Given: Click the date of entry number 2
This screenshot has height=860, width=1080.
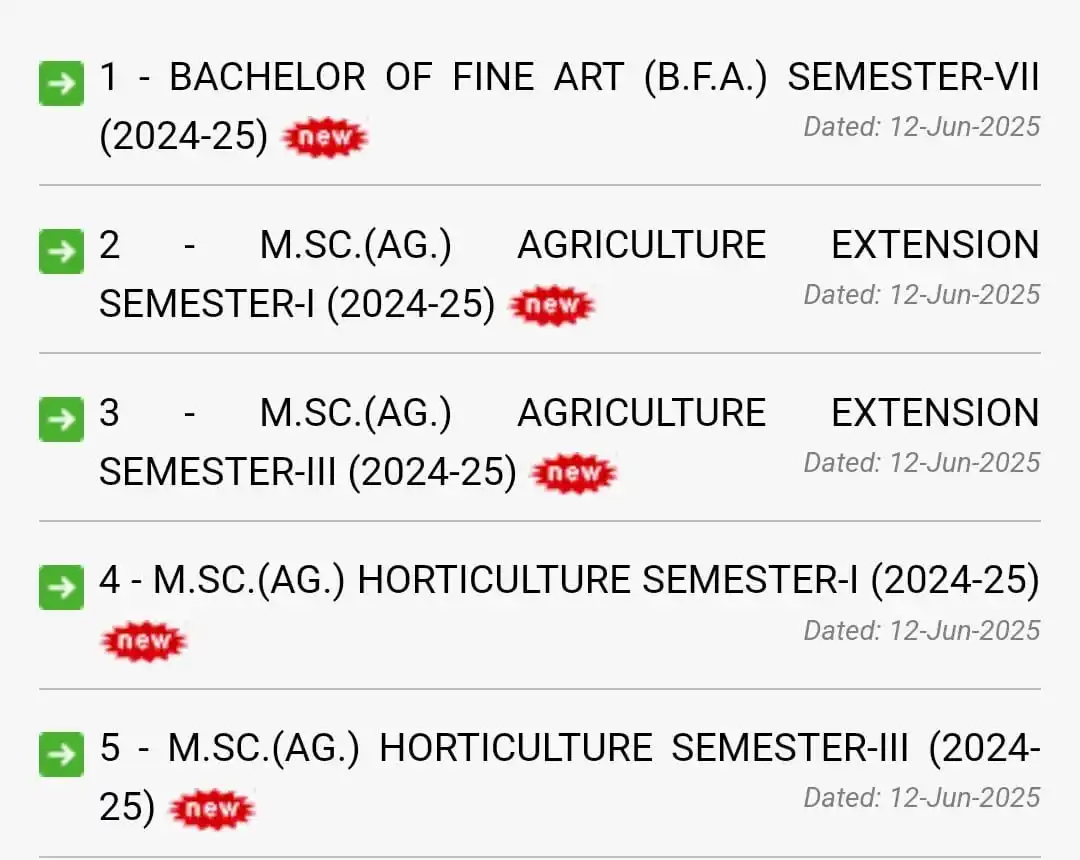Looking at the screenshot, I should point(922,295).
